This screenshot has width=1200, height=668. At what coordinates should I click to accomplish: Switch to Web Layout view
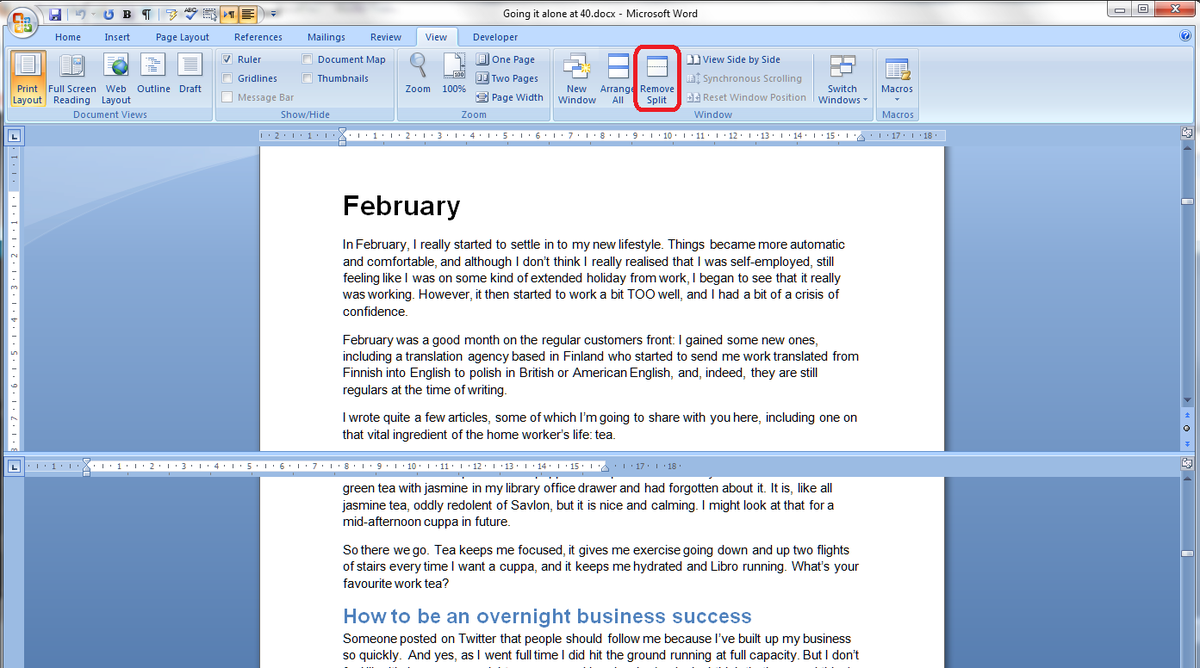[116, 79]
